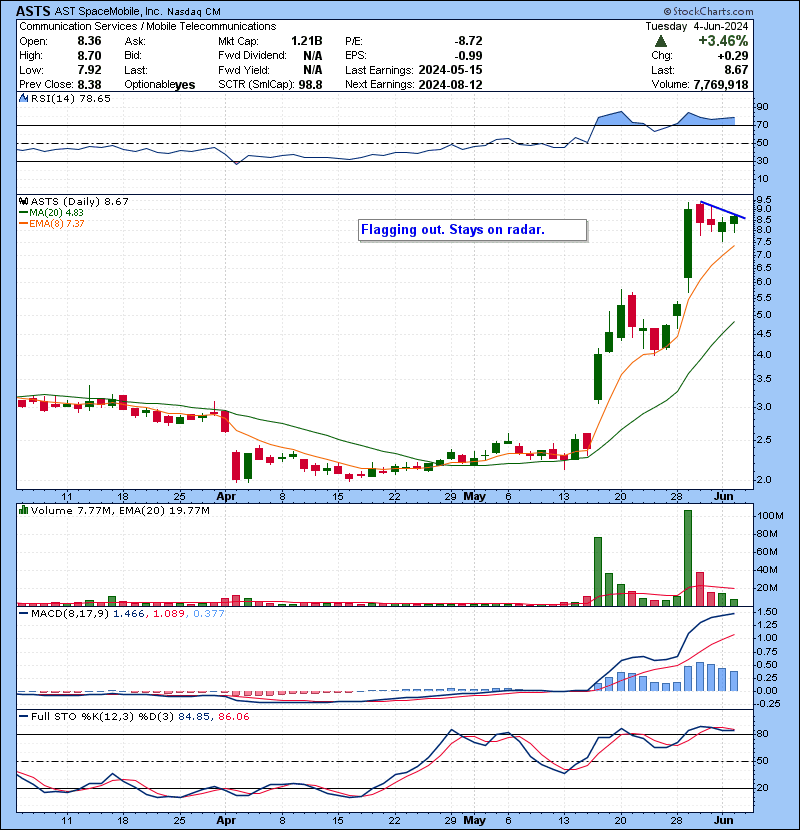
Task: Click the MACD signal value 1.089
Action: coord(168,613)
